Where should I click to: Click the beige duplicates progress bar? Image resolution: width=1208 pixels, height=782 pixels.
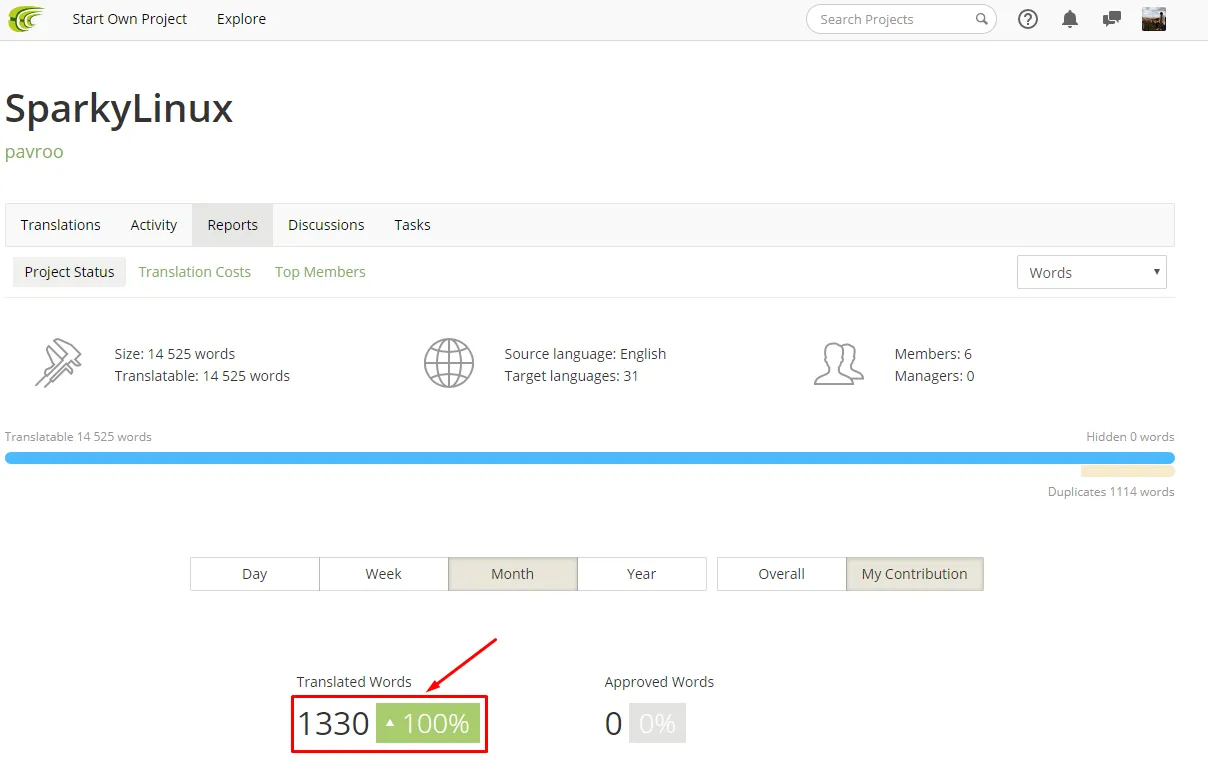[x=1128, y=471]
